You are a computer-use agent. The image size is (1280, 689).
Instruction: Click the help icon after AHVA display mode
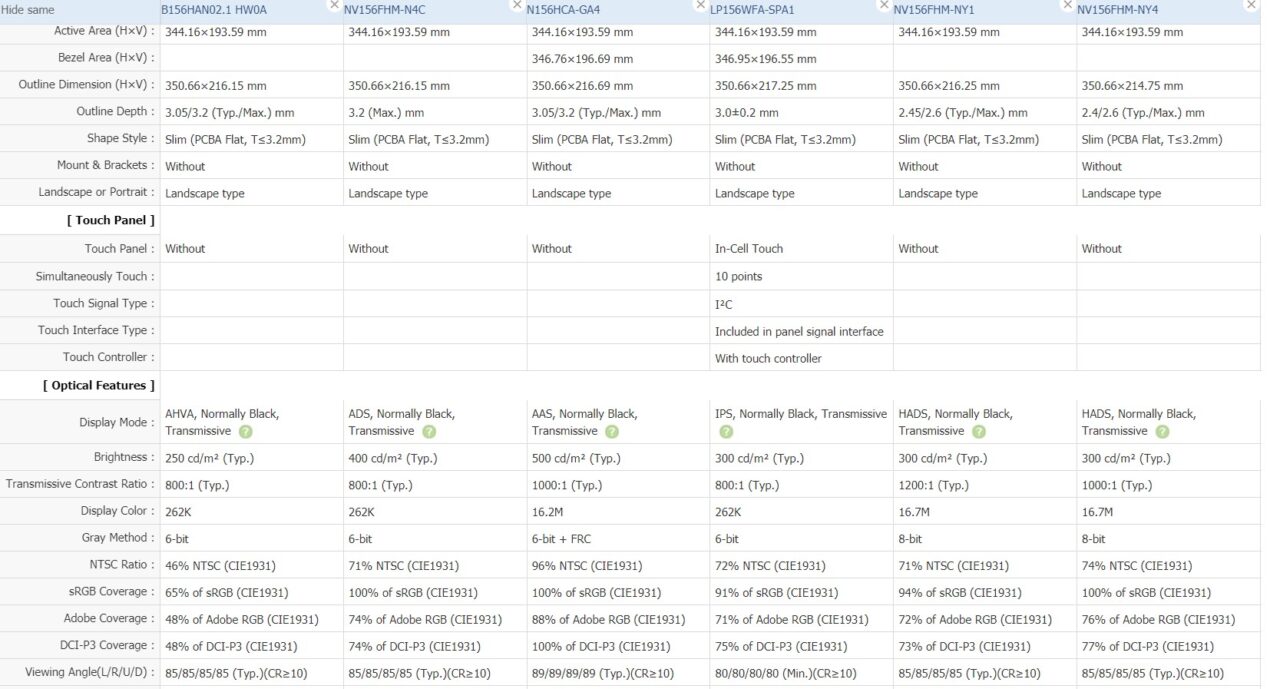pos(245,432)
